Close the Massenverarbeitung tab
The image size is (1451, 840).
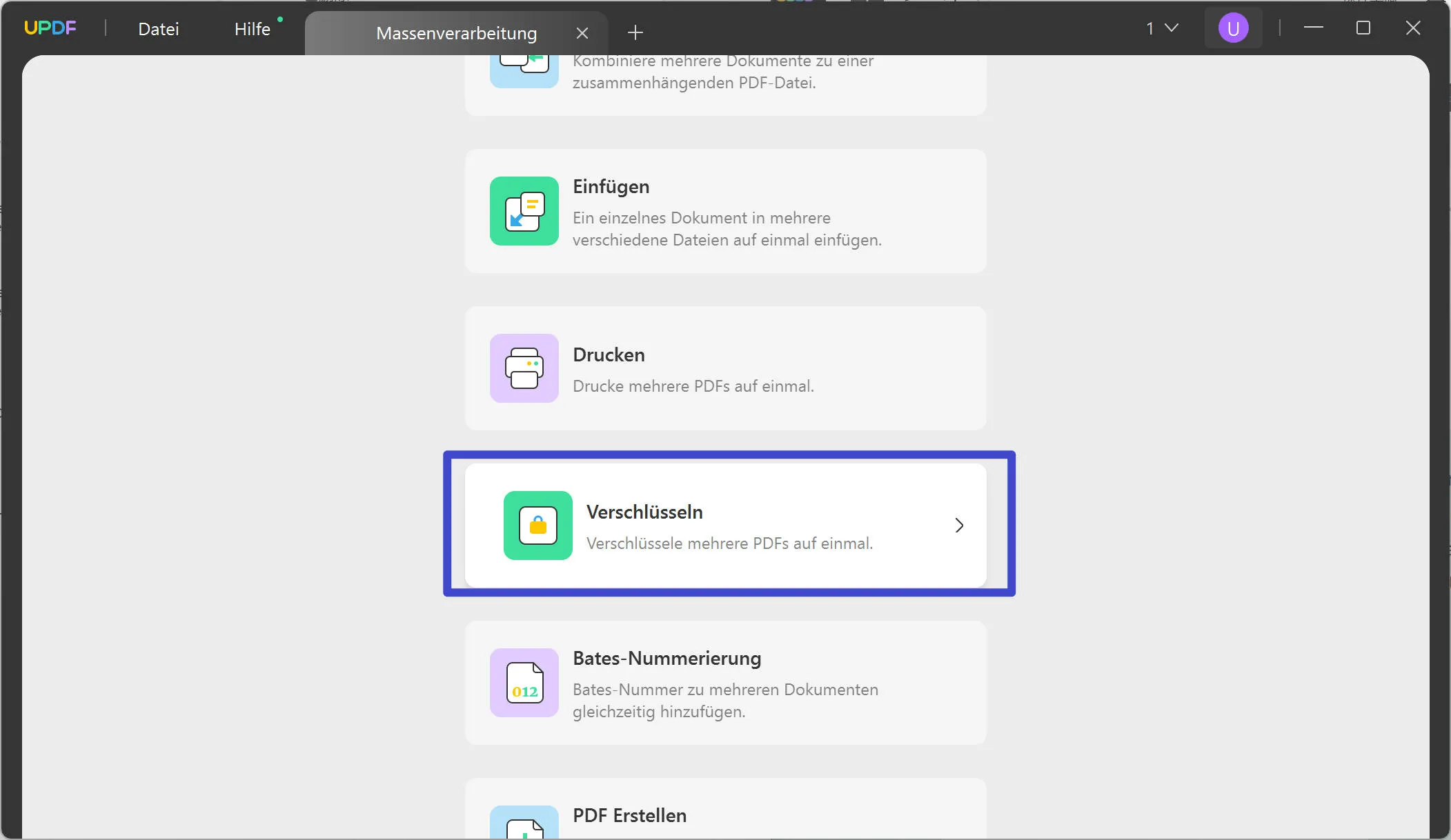point(582,32)
